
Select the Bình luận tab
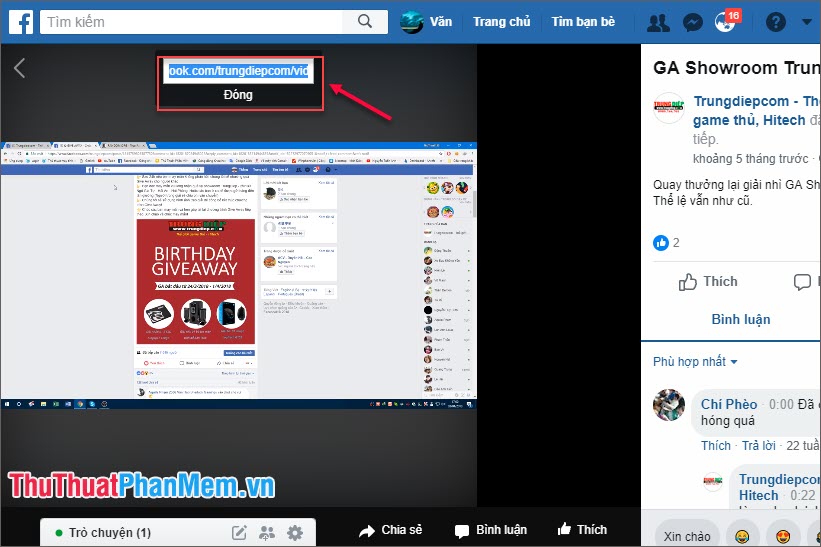point(741,319)
